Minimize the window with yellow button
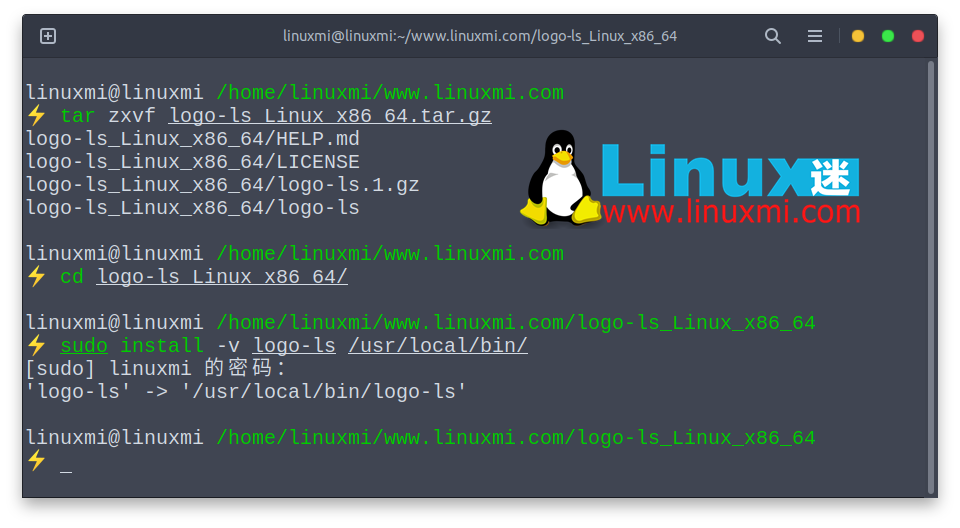The width and height of the screenshot is (960, 528). [857, 36]
